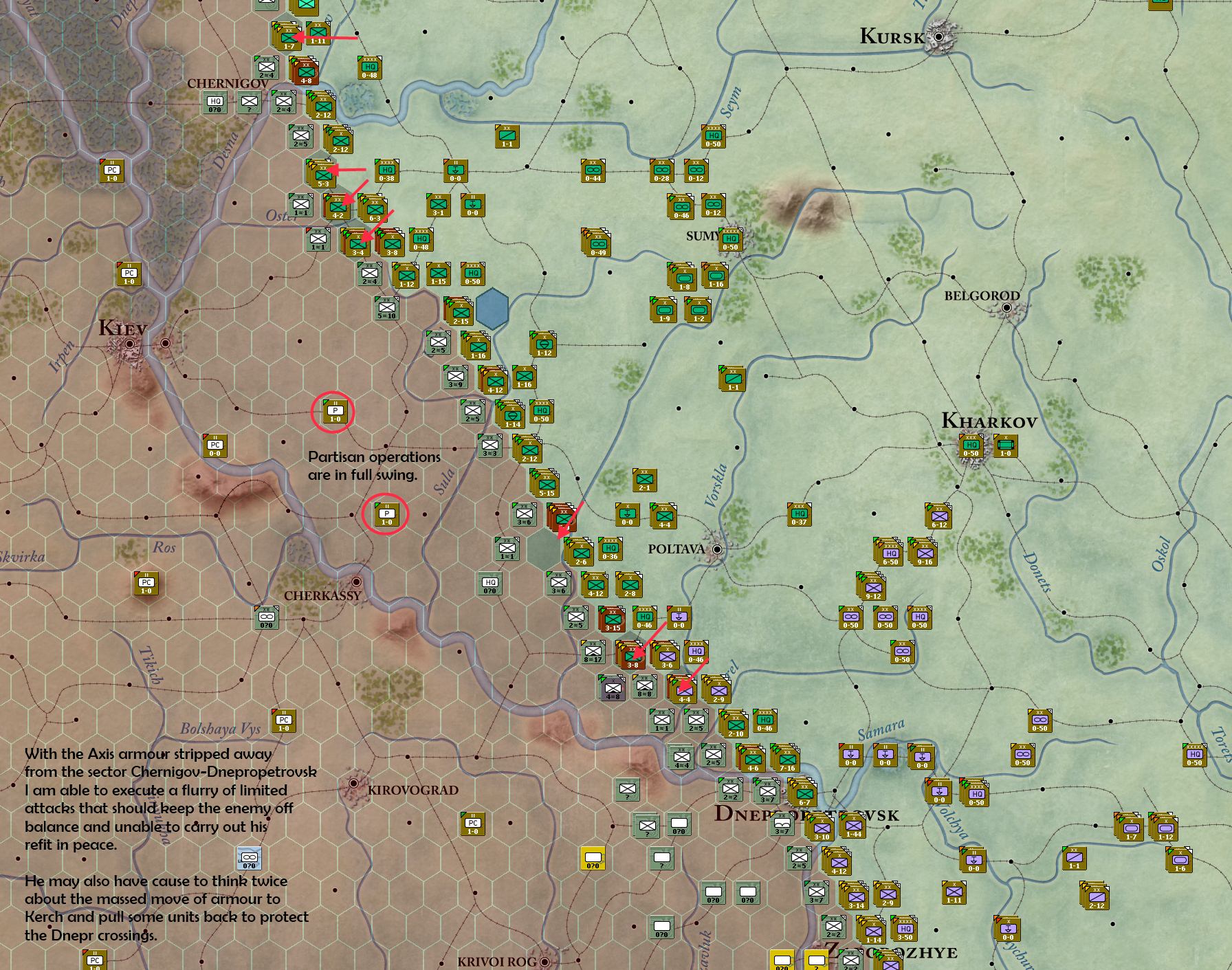The height and width of the screenshot is (970, 1232).
Task: Select the mechanized unit labeled 0-44
Action: (x=593, y=170)
